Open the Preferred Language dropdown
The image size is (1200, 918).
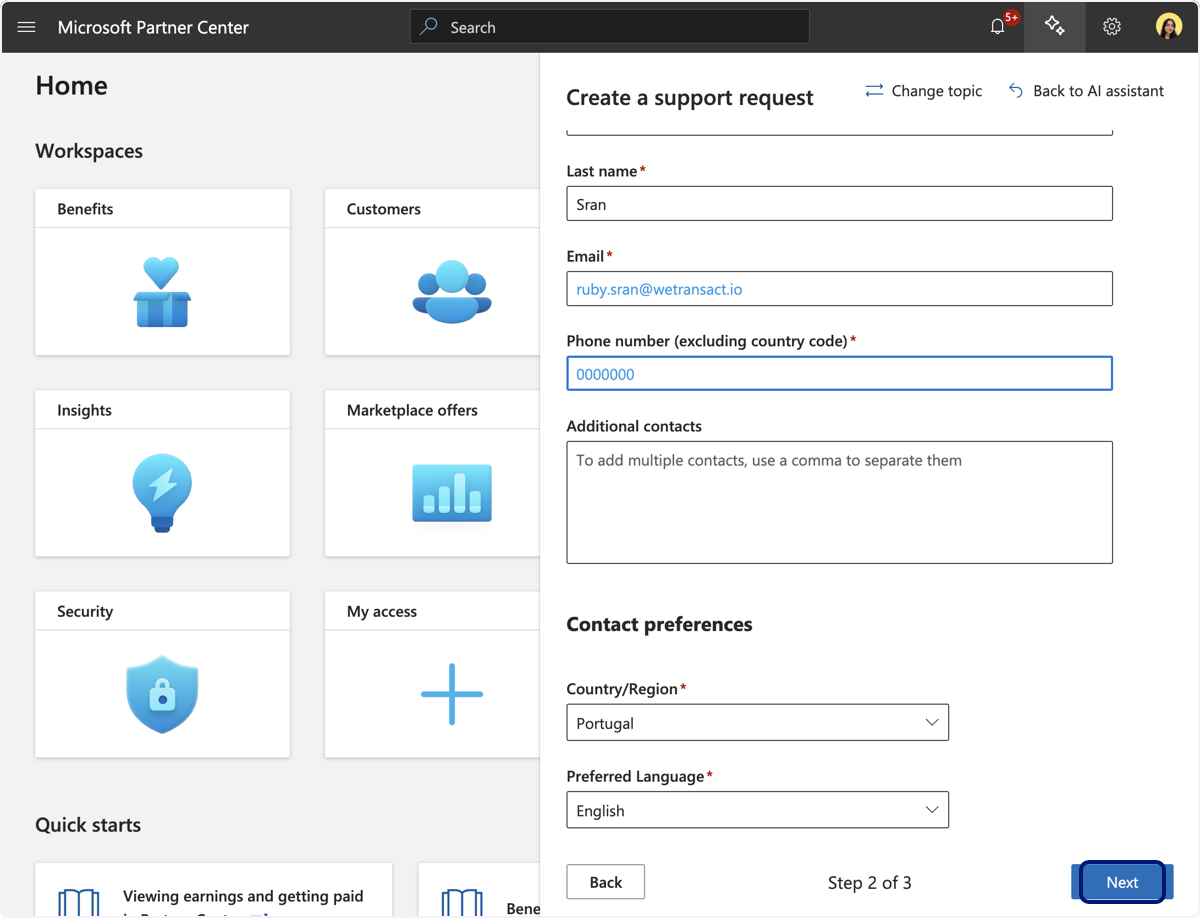tap(757, 810)
